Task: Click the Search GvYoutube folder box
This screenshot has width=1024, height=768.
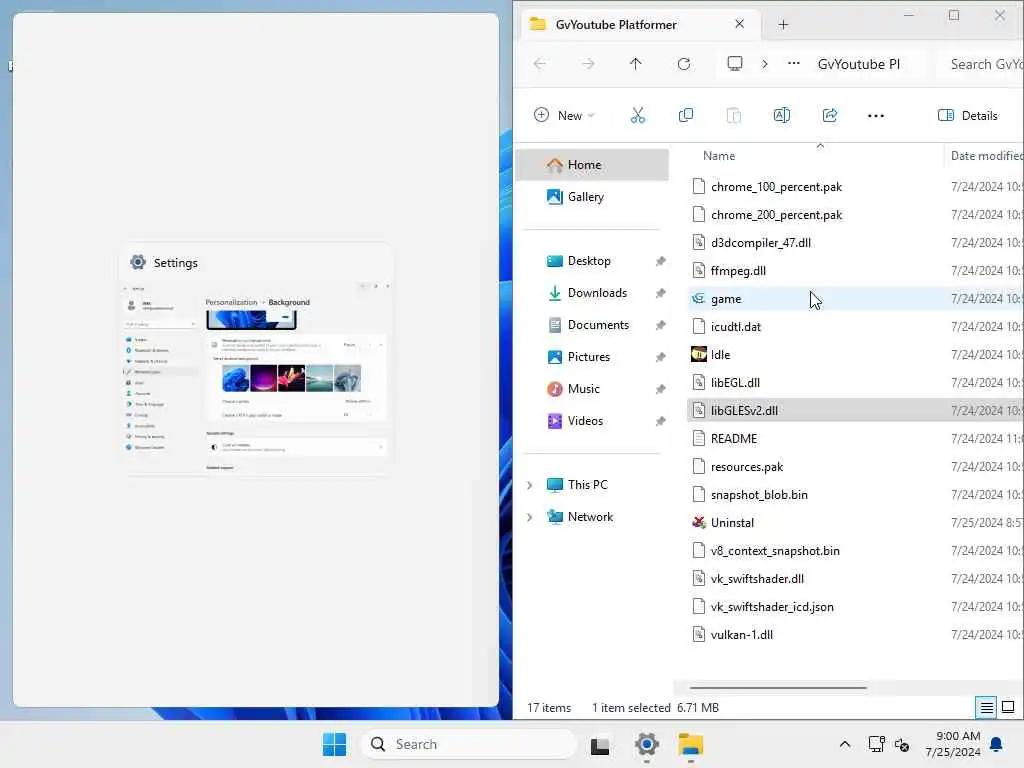Action: (x=980, y=64)
